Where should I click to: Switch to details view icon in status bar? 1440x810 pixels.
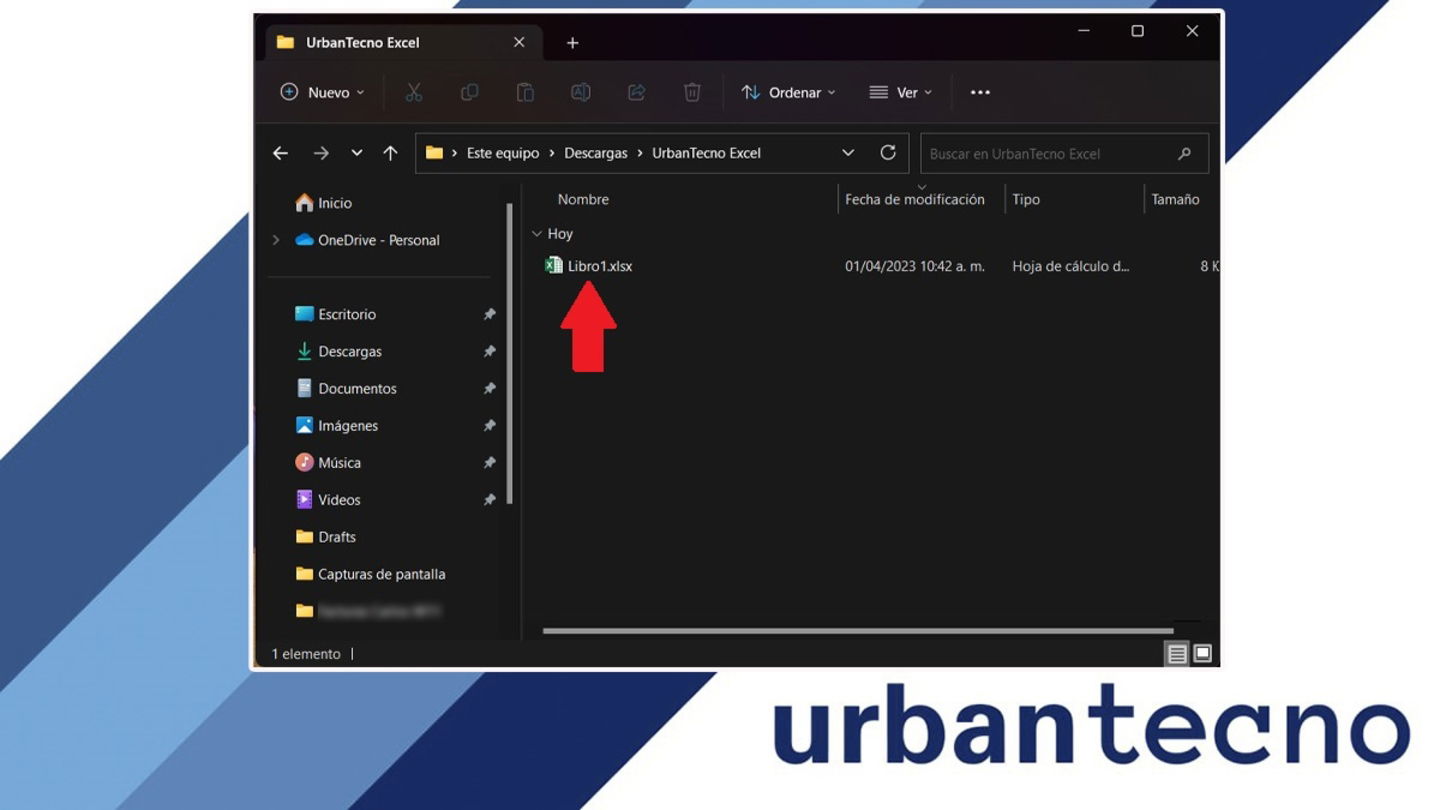tap(1177, 653)
